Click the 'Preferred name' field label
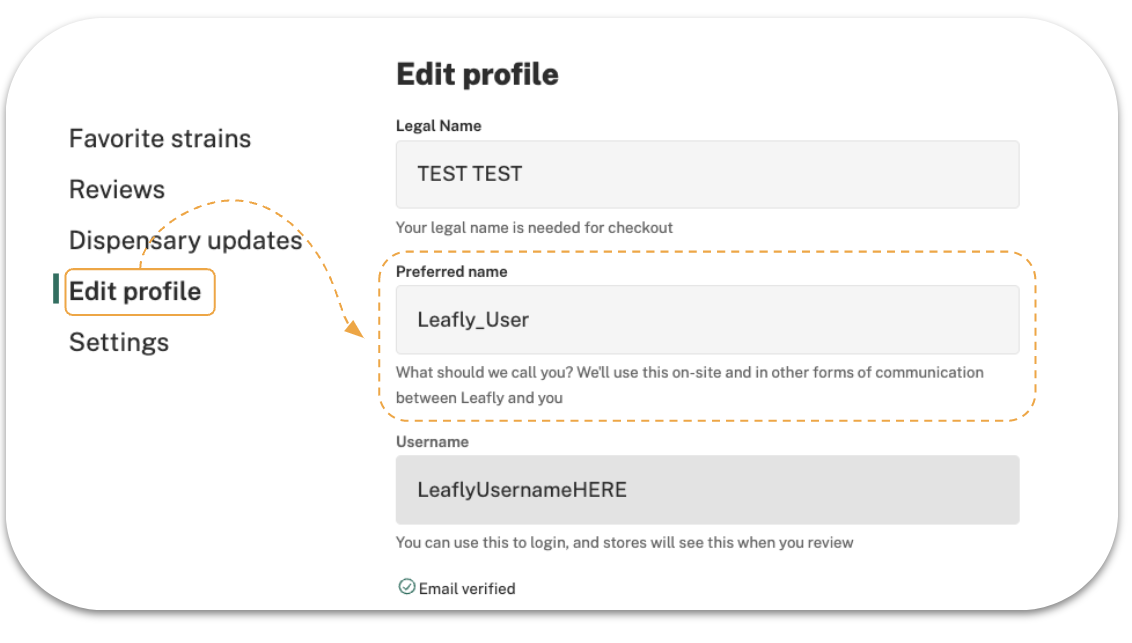 click(x=451, y=272)
